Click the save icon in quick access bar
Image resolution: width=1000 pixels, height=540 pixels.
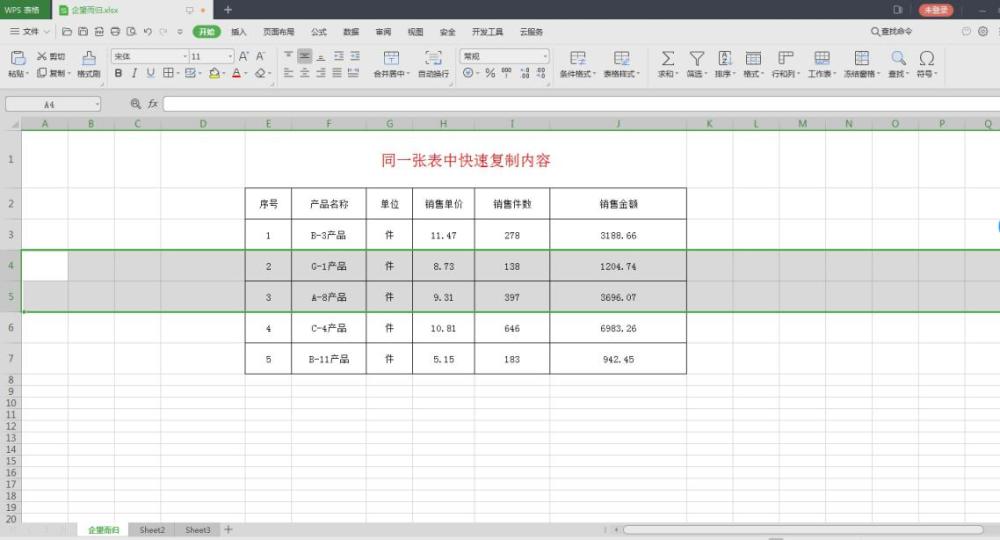pos(83,31)
